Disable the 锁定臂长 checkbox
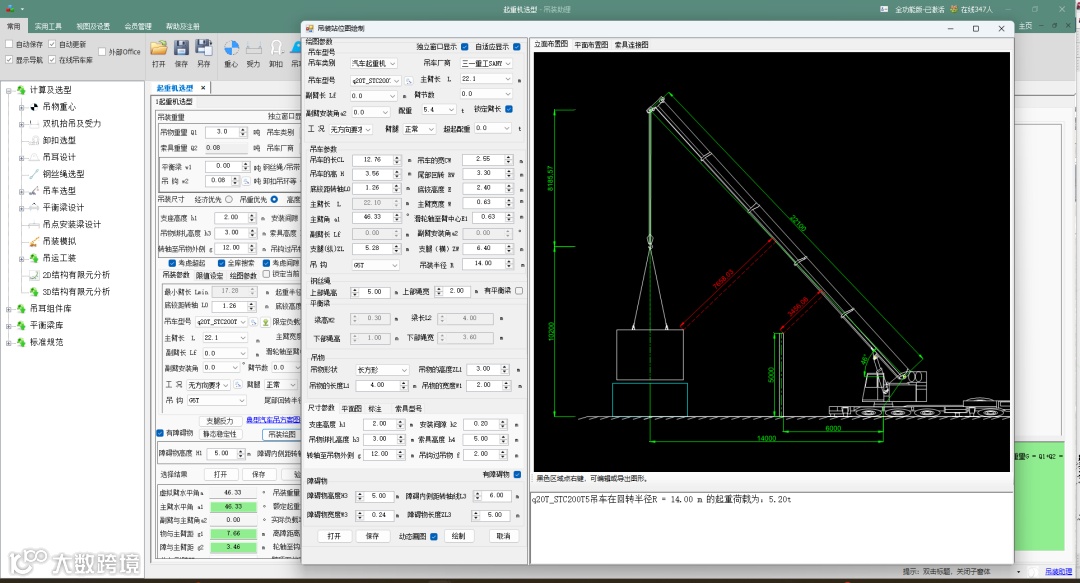Image resolution: width=1080 pixels, height=583 pixels. pos(509,109)
